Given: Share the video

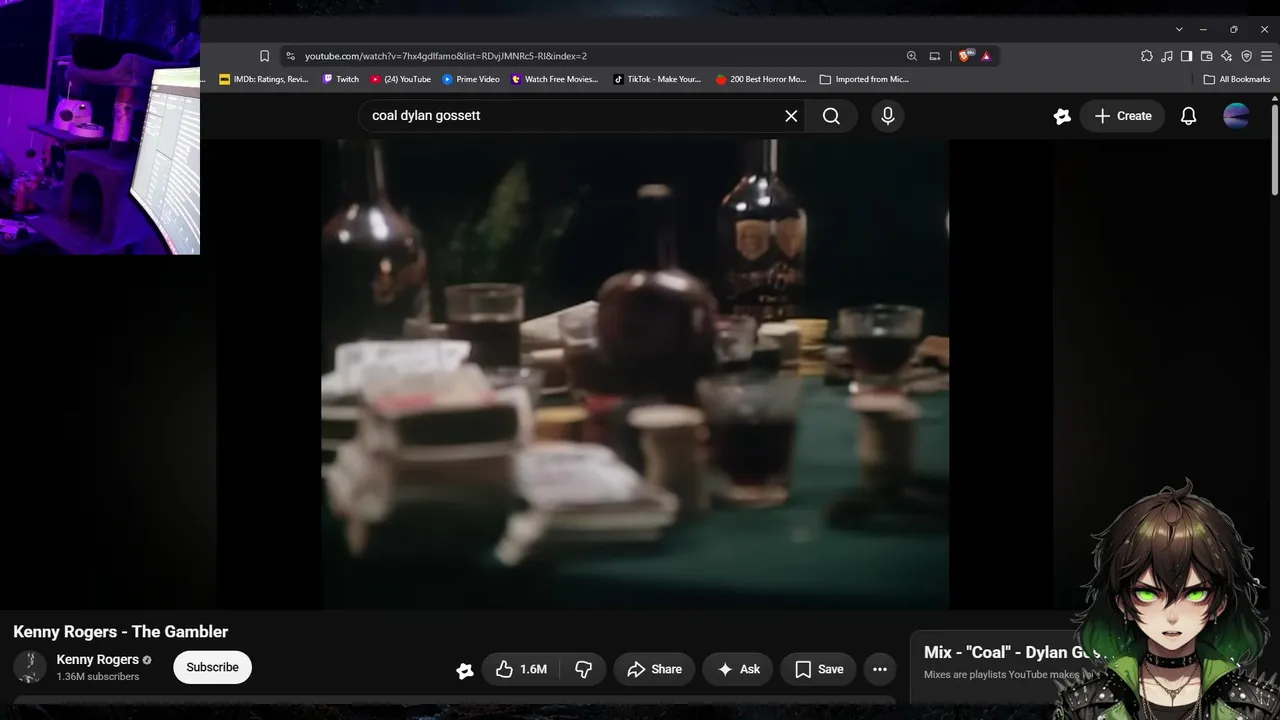Looking at the screenshot, I should click(654, 669).
